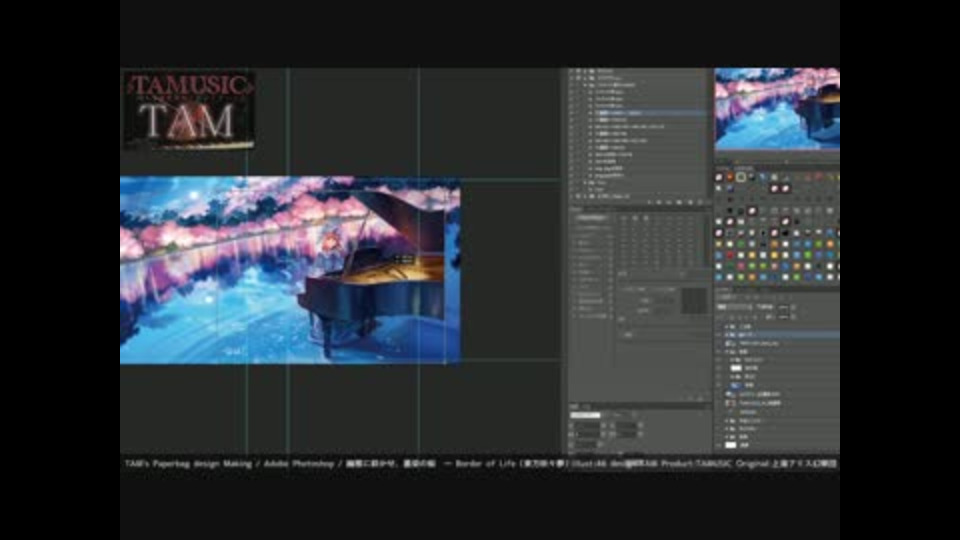Image resolution: width=960 pixels, height=540 pixels.
Task: Open the blend mode dropdown in Layers panel
Action: [x=735, y=307]
